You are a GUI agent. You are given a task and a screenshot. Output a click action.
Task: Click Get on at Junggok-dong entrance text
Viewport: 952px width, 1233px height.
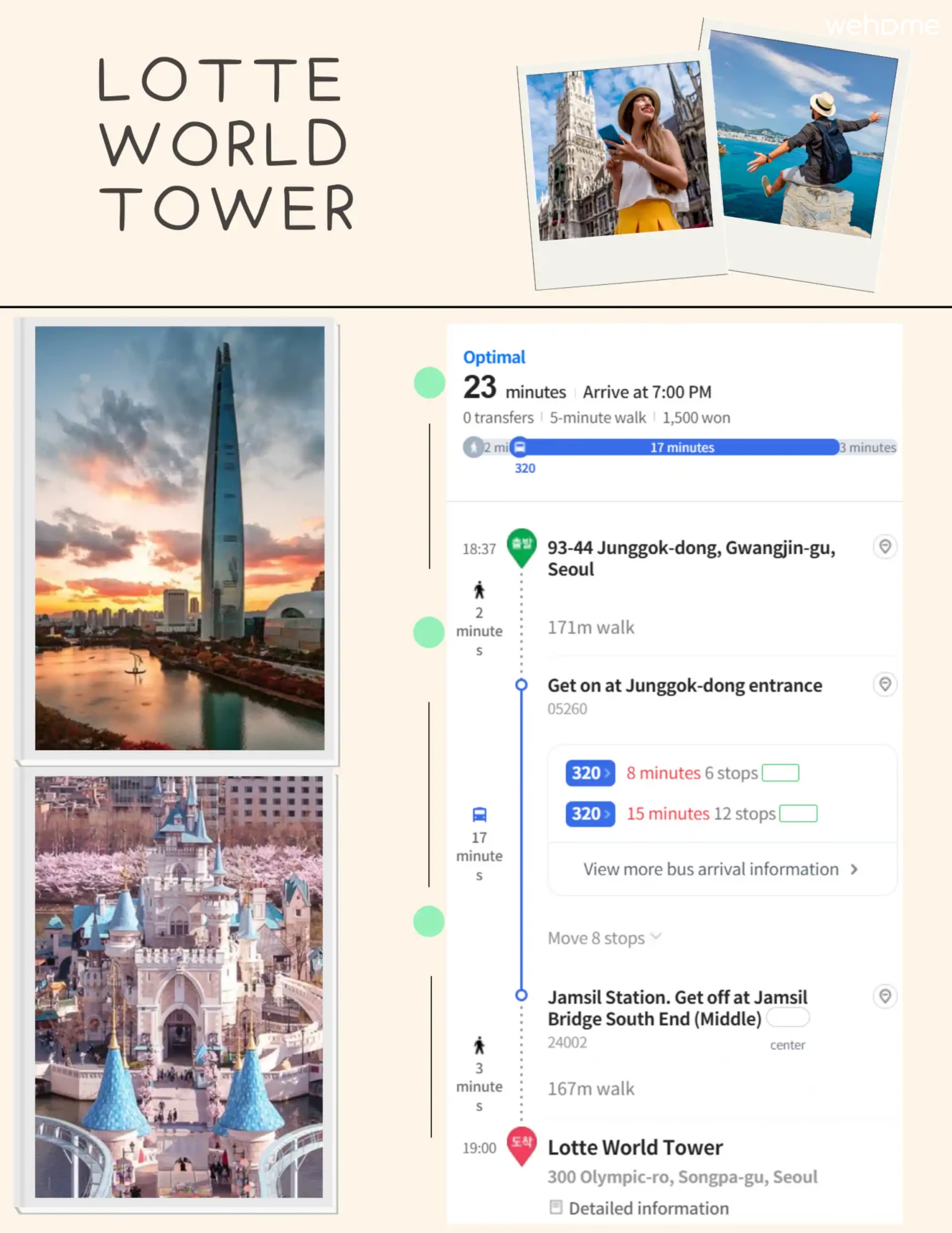pyautogui.click(x=685, y=686)
